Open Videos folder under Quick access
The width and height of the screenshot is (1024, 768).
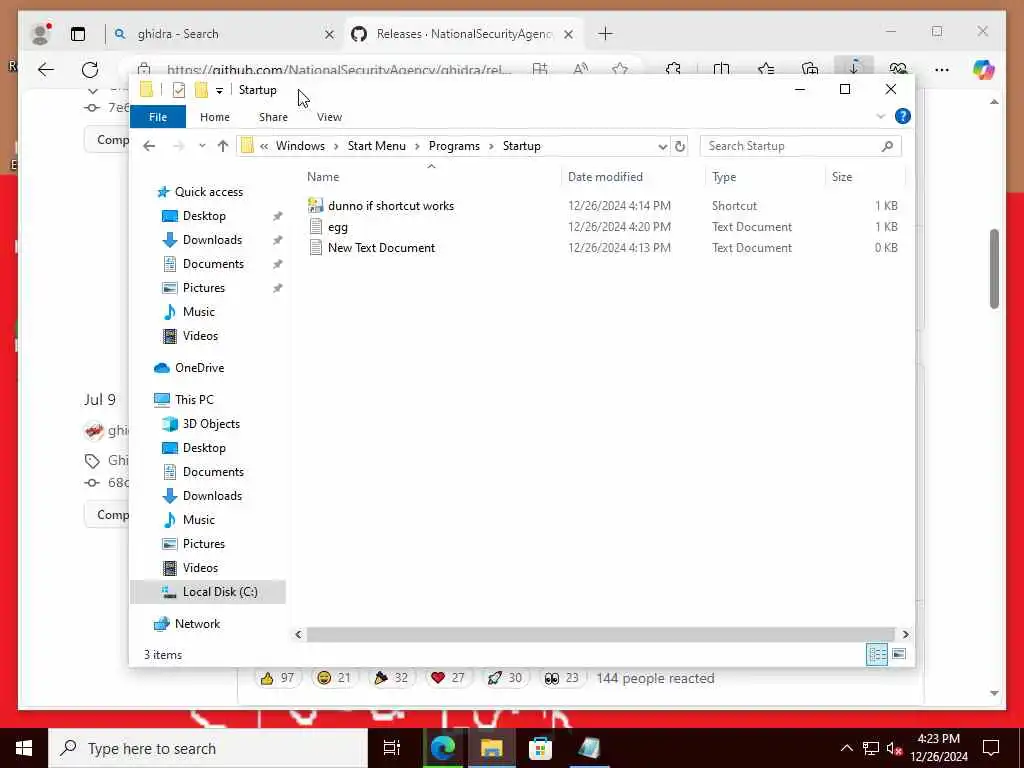(x=200, y=336)
